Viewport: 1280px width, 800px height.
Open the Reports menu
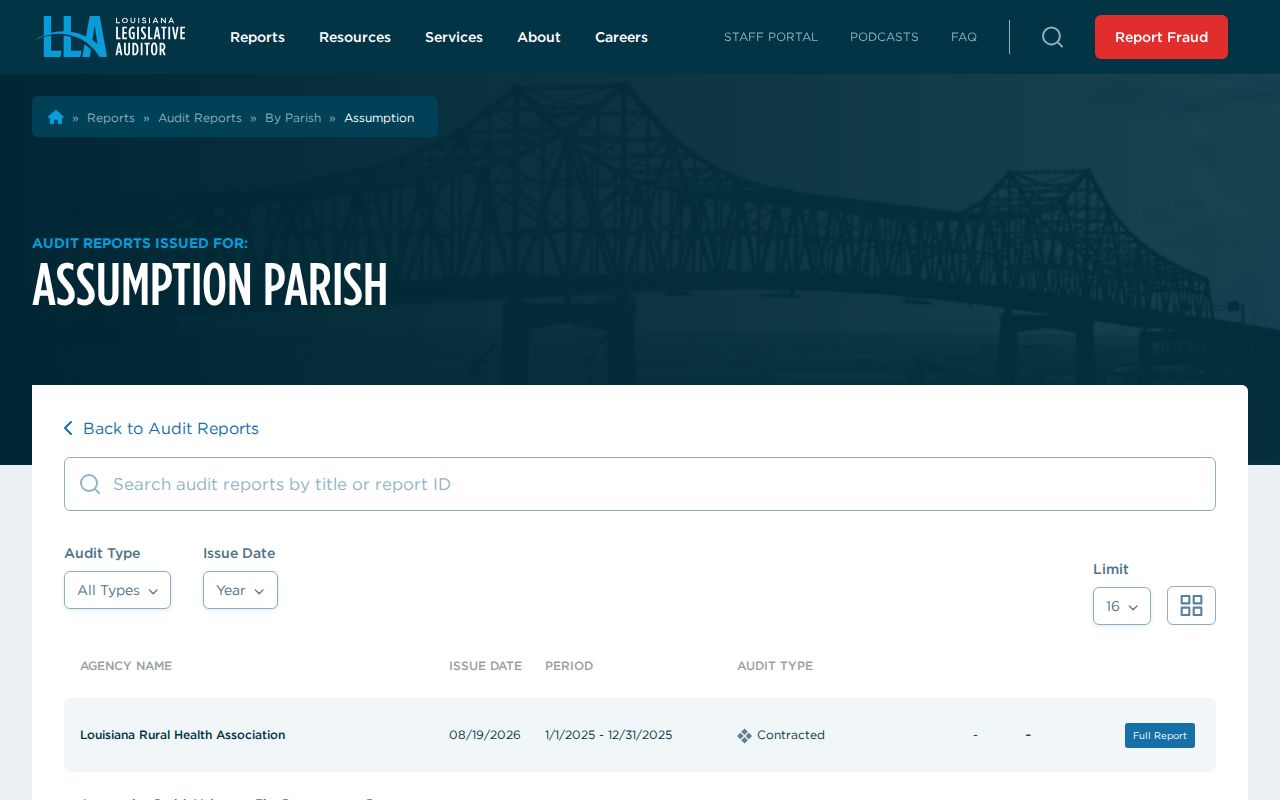(257, 37)
